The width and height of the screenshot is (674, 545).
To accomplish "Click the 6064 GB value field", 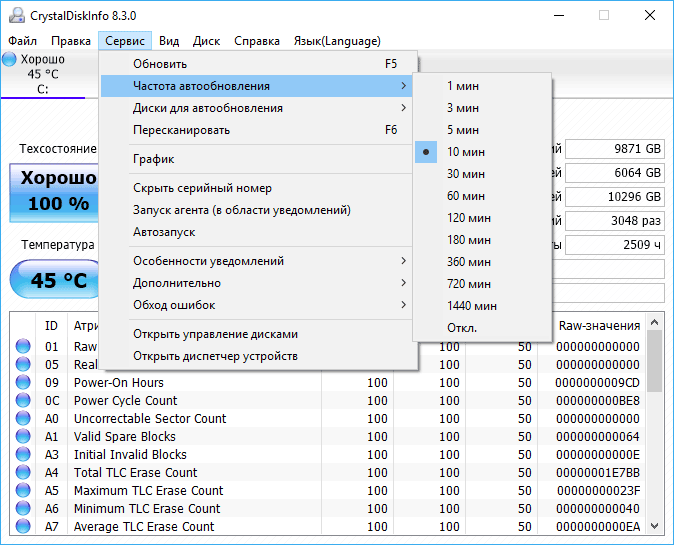I will pos(615,173).
